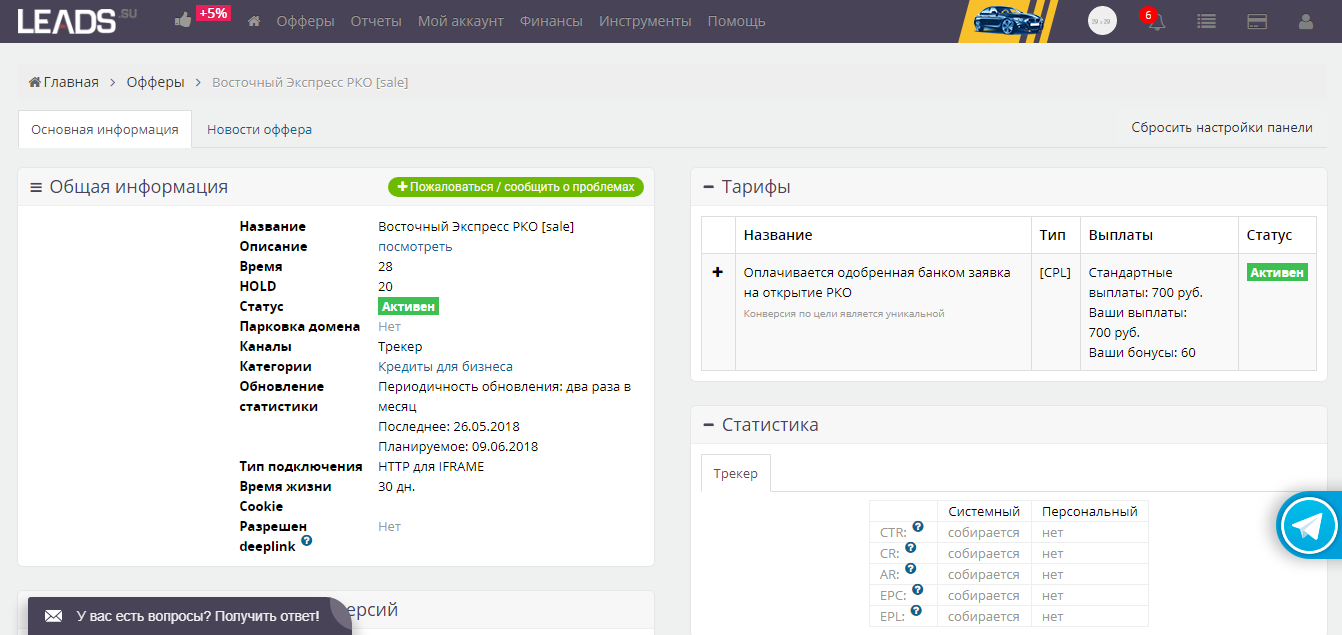Open the list icon in the header
Viewport: 1342px width, 635px height.
click(x=1207, y=21)
